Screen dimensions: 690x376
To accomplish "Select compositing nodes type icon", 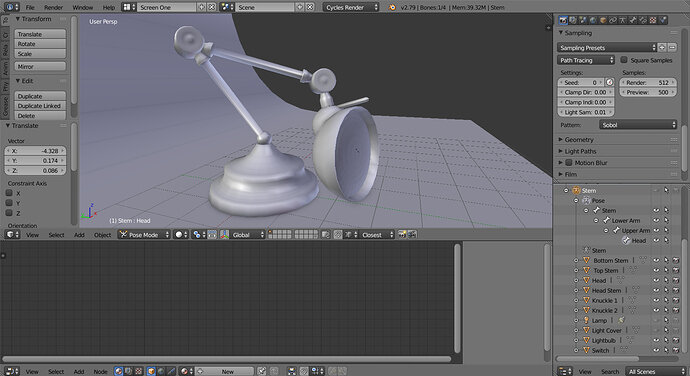I will pyautogui.click(x=128, y=371).
